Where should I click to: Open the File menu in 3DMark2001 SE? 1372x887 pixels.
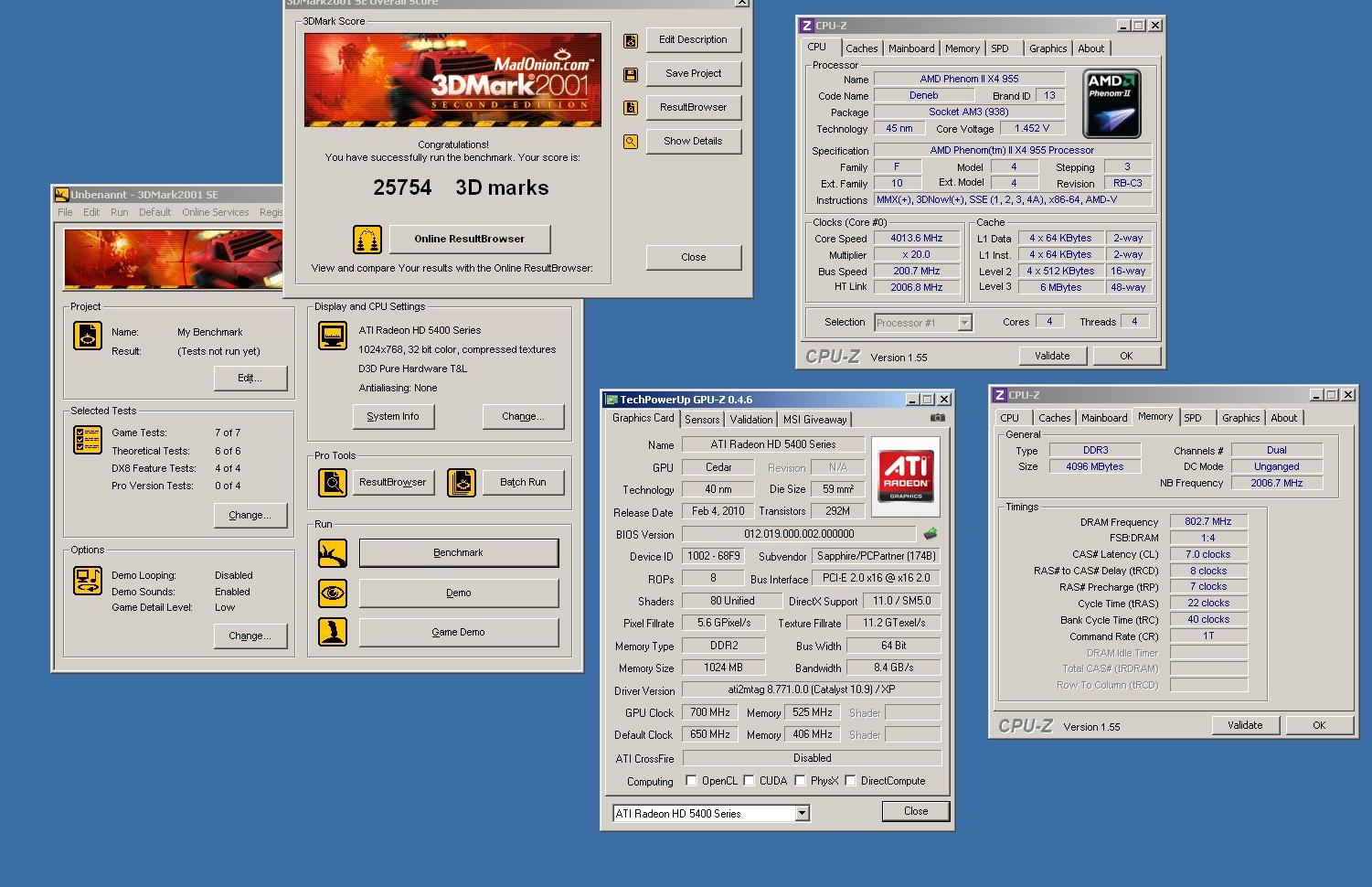[x=65, y=212]
